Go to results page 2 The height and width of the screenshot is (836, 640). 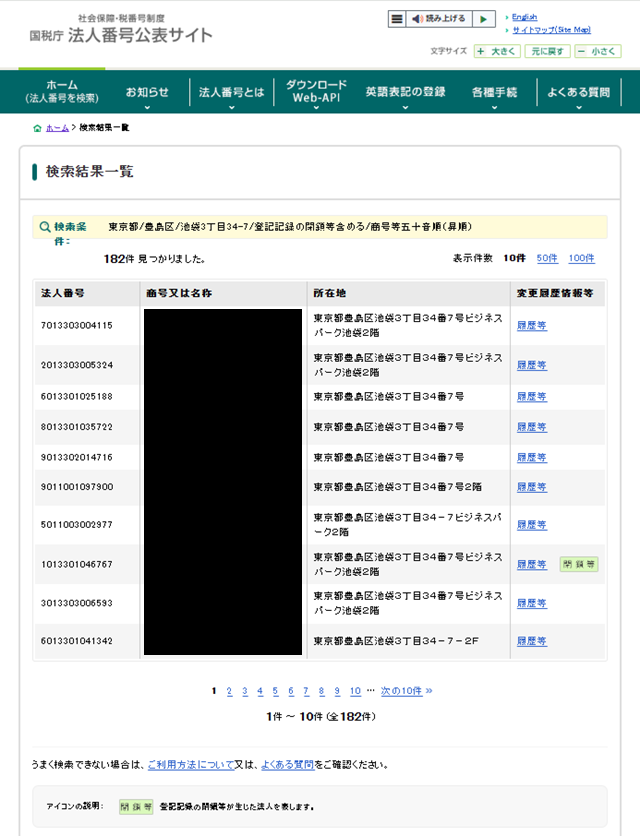(229, 691)
